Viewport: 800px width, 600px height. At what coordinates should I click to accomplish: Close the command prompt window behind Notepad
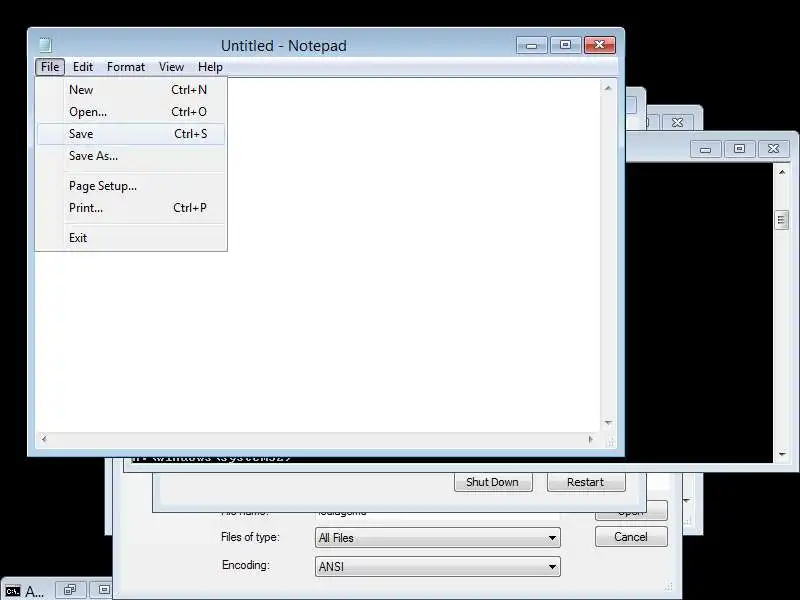[773, 149]
